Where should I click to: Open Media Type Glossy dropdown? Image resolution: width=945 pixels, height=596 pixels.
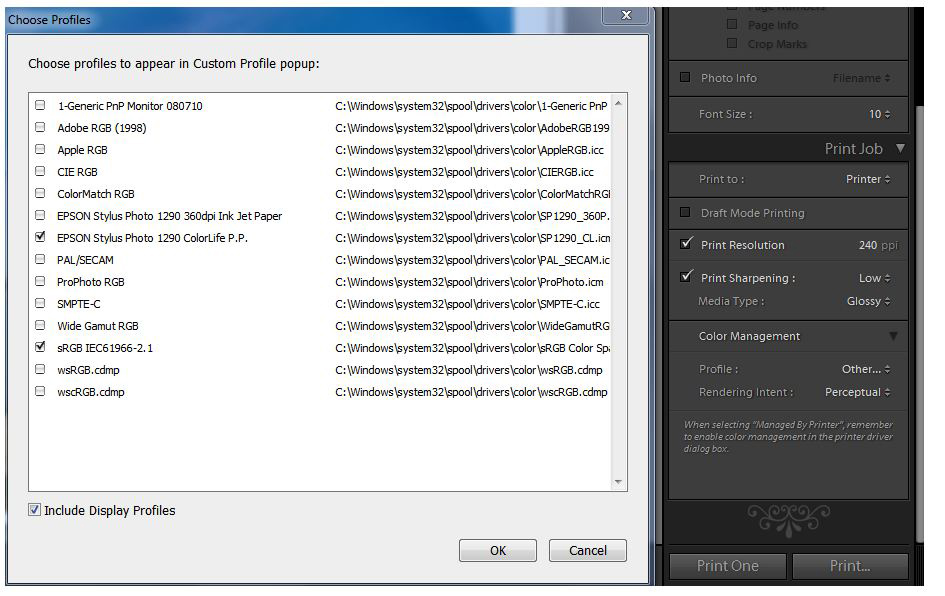pos(867,301)
